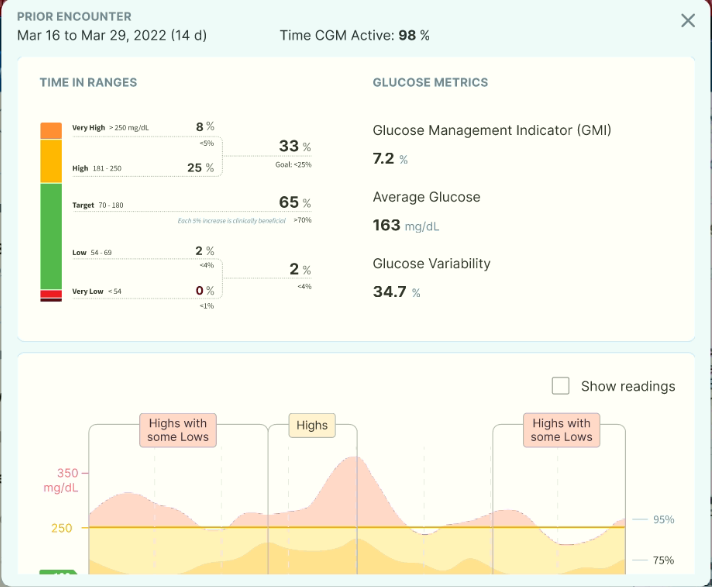Select the rightmost Highs with some Lows label
The image size is (712, 587).
(561, 430)
